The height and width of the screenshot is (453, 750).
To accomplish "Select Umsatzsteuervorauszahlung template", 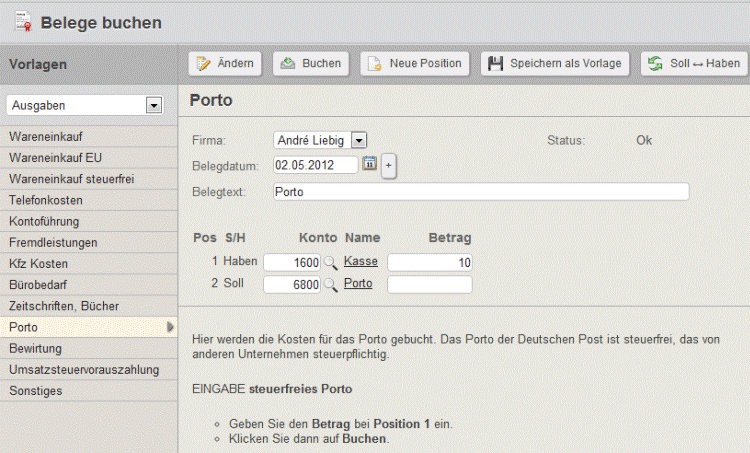I will pyautogui.click(x=84, y=370).
